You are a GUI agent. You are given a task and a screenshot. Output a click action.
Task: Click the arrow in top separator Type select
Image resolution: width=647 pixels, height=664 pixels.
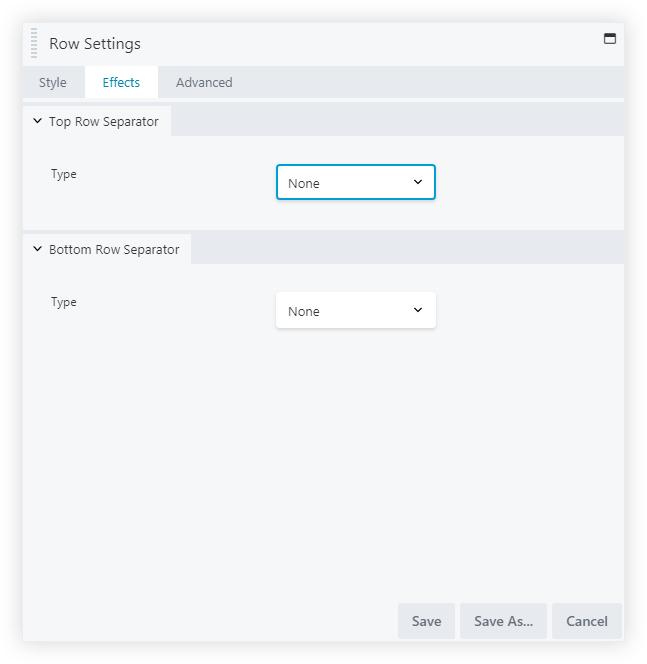click(x=418, y=182)
